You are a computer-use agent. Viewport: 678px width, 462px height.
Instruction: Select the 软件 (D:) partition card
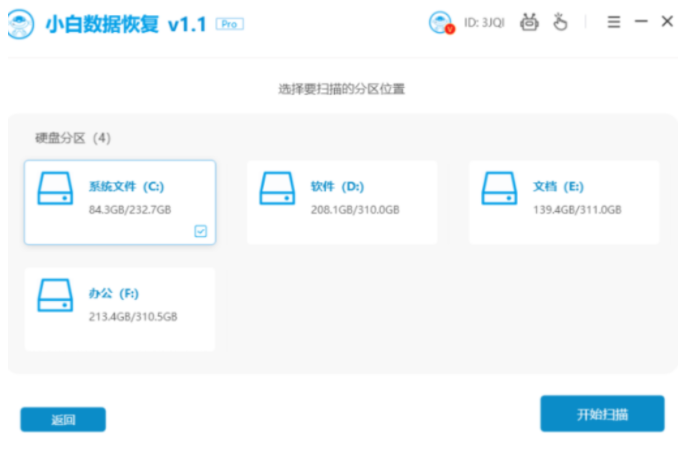pyautogui.click(x=342, y=202)
